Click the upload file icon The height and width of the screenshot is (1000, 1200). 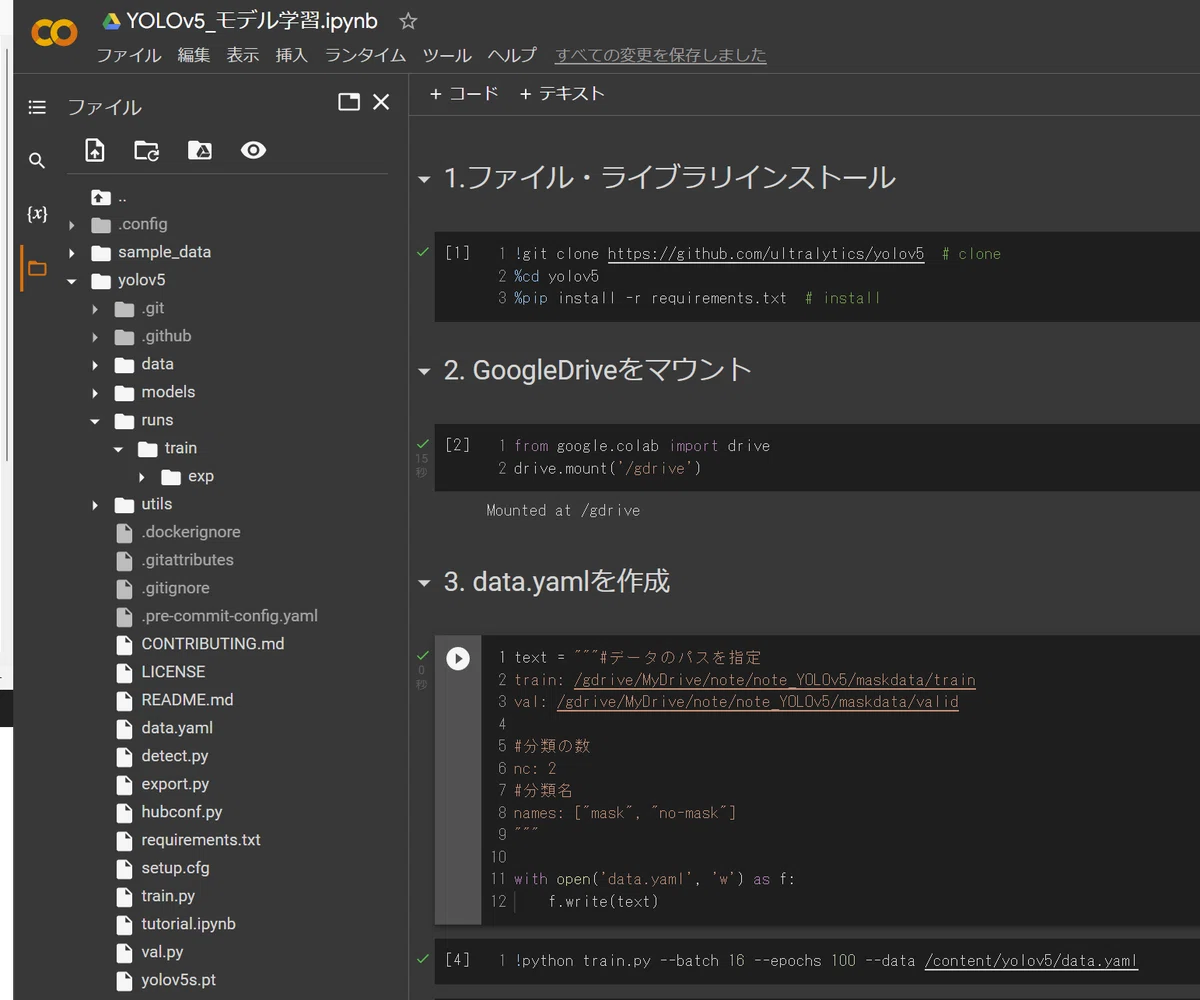point(94,150)
